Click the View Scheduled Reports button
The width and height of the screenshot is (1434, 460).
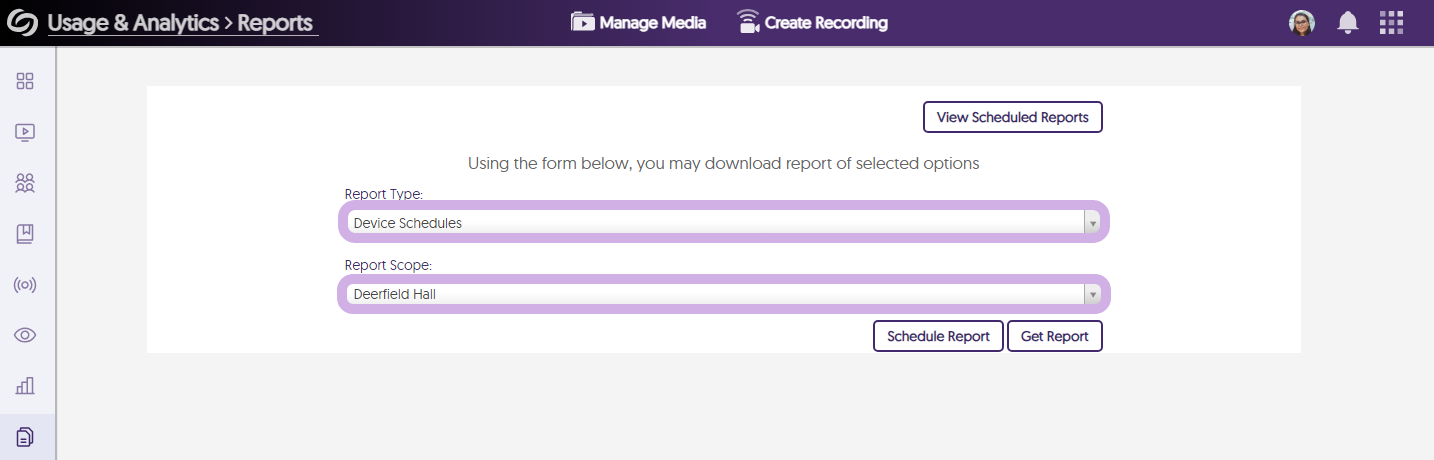click(x=1012, y=117)
